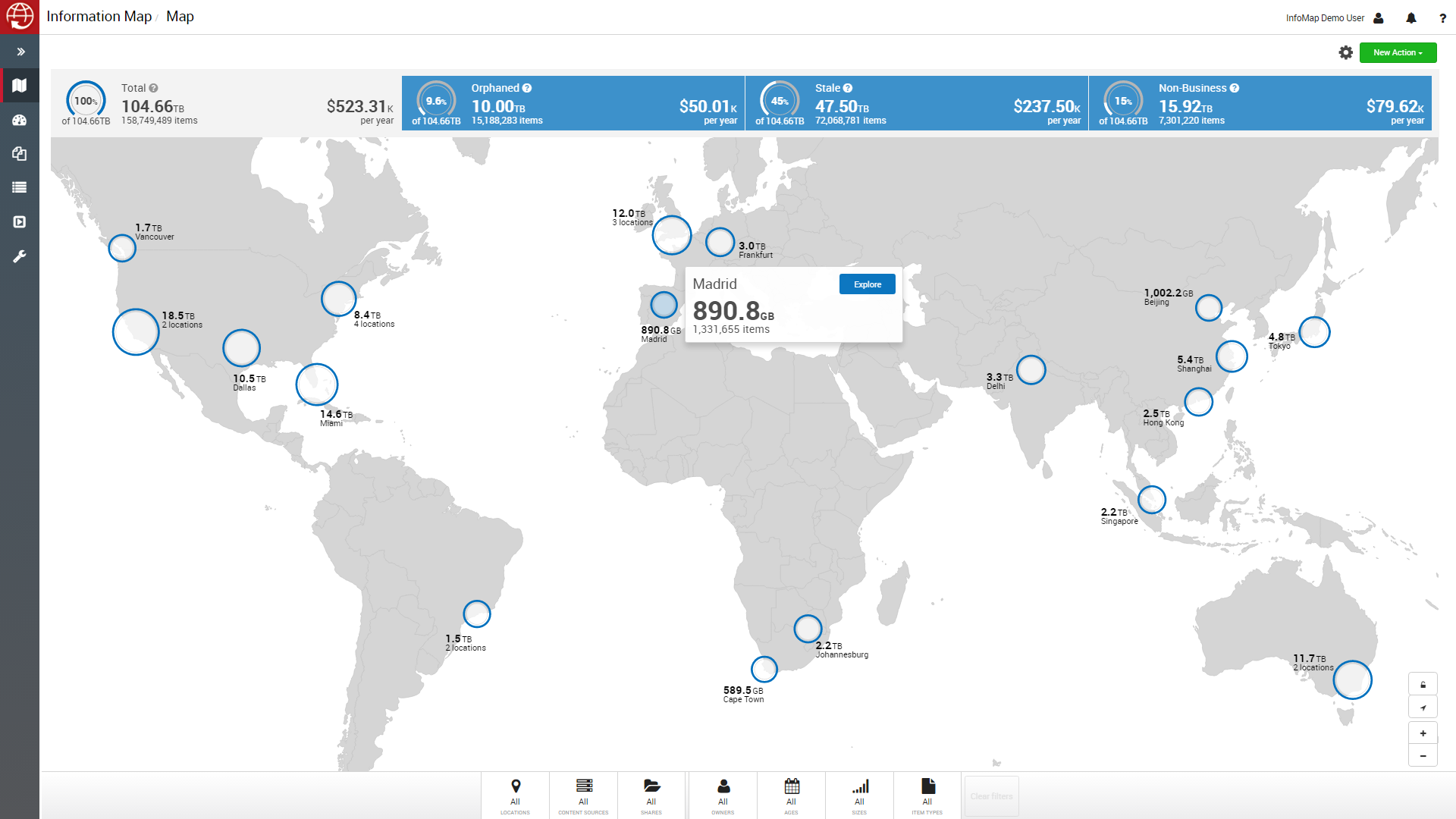Screen dimensions: 1456x819
Task: Click the wrench tools sidebar icon
Action: coord(20,256)
